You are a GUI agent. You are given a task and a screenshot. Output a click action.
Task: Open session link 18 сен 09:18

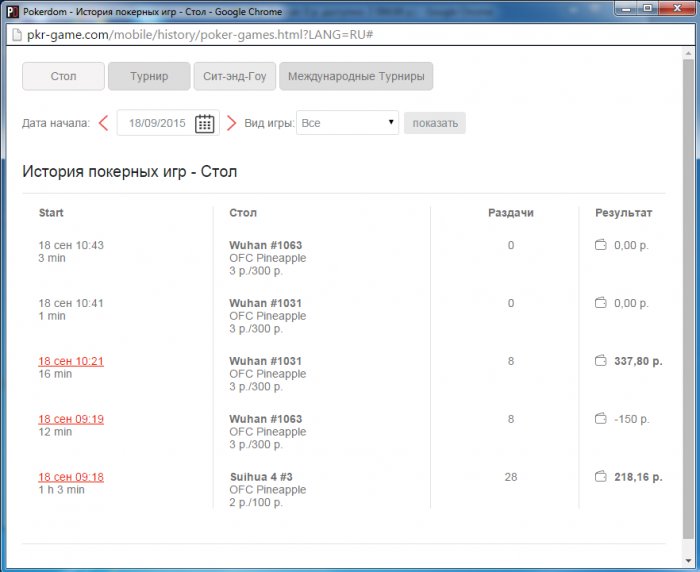(71, 477)
